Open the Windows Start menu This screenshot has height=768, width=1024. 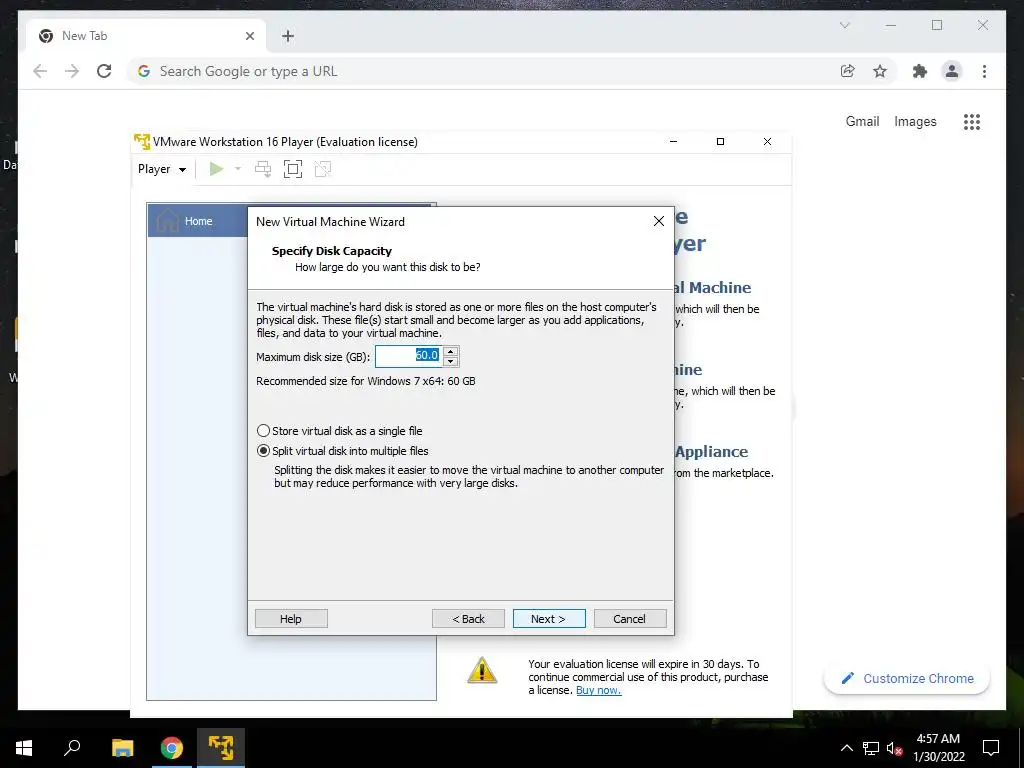(24, 748)
